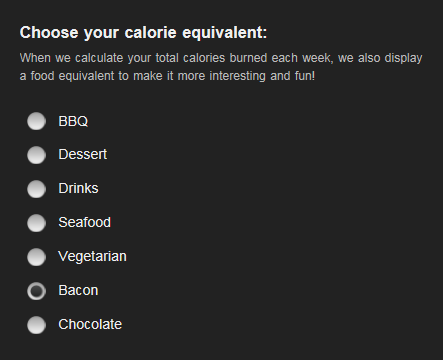
Task: Click the BBQ text label
Action: [73, 121]
